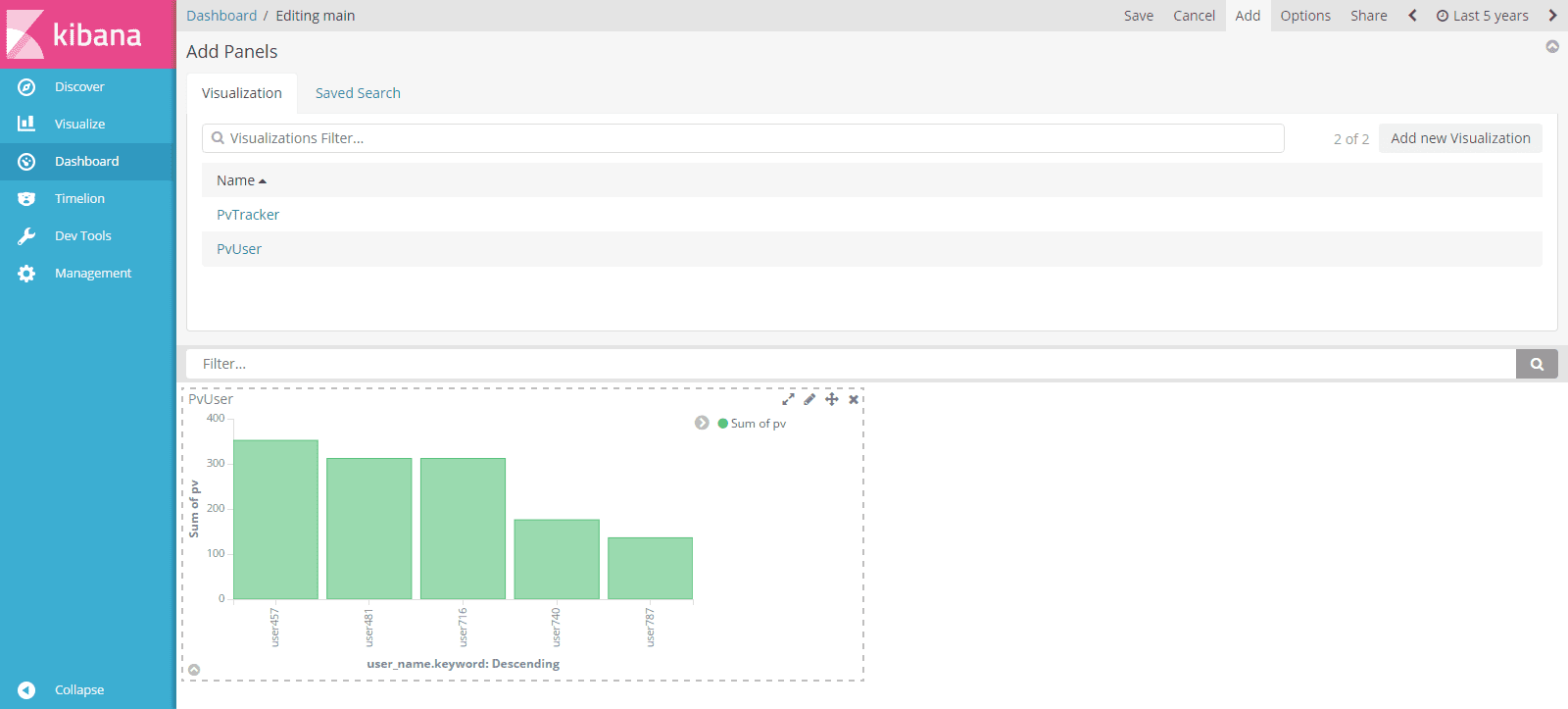
Task: Open the Timelion mask icon
Action: 26,199
